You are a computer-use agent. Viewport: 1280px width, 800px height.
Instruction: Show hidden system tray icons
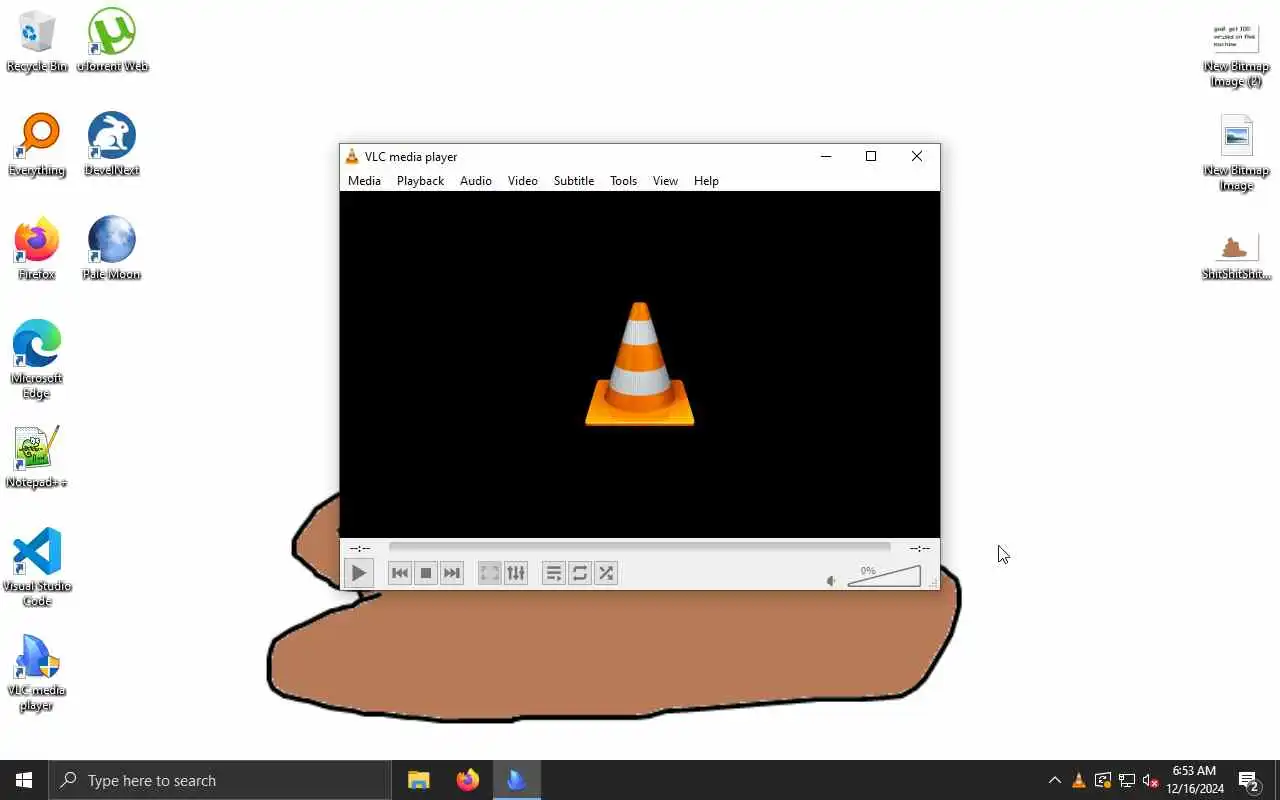point(1054,780)
